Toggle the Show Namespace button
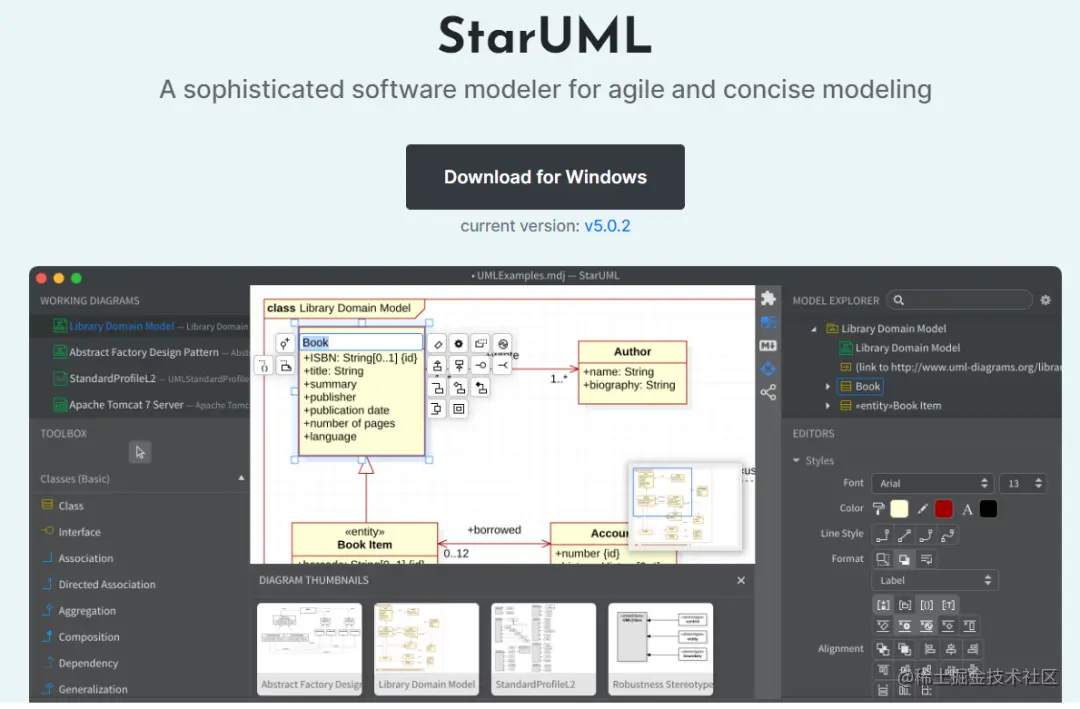 pyautogui.click(x=905, y=604)
